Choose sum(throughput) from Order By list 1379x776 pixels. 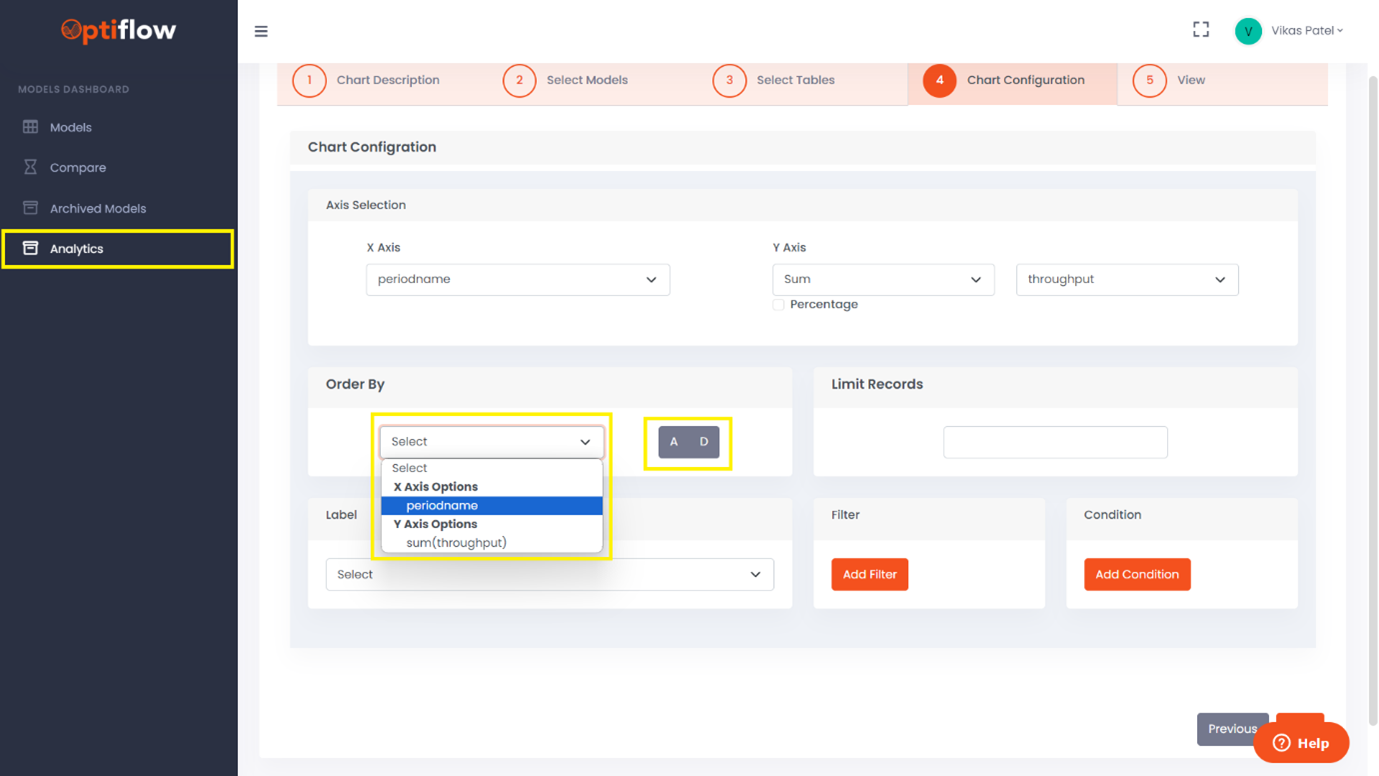point(456,543)
